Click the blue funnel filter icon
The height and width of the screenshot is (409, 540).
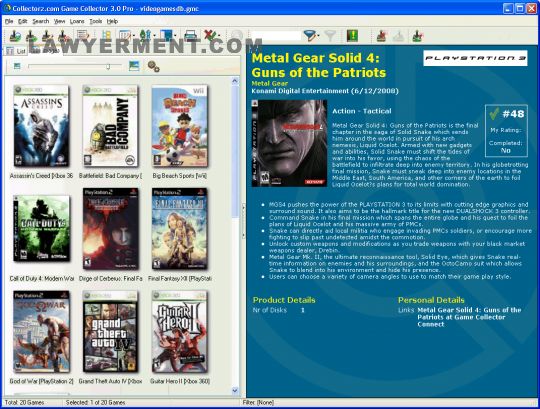309,35
